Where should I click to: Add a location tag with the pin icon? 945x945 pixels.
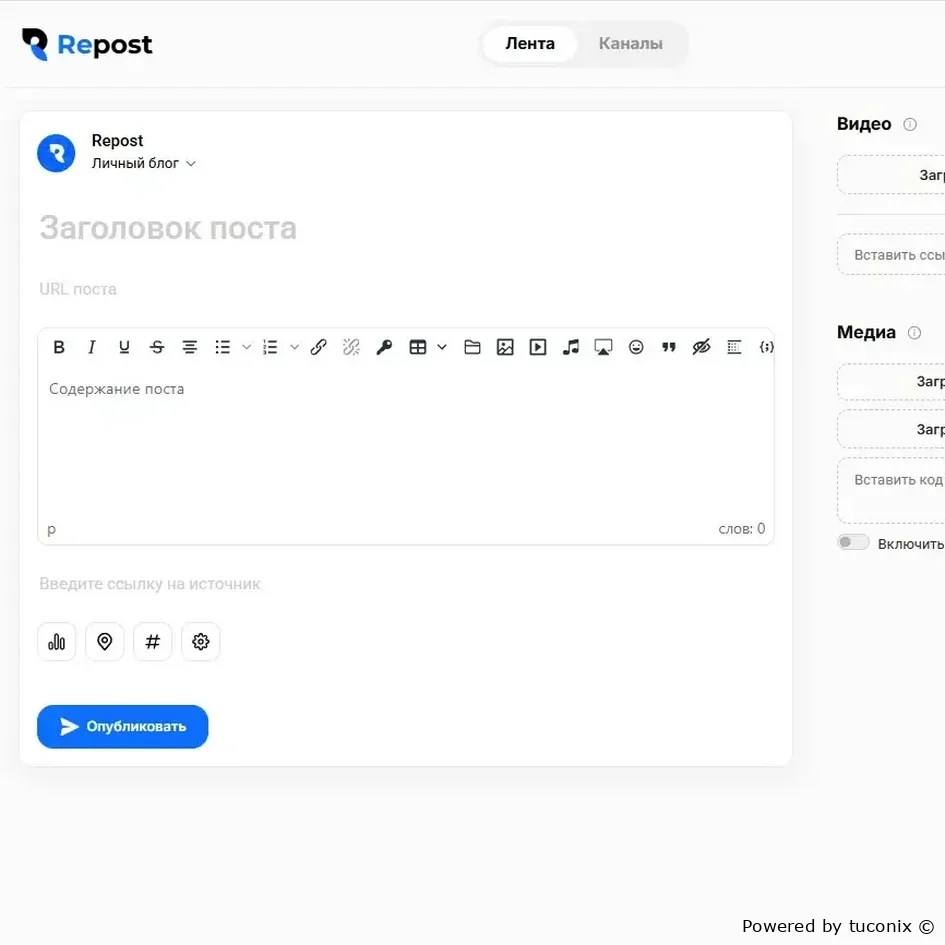pos(105,642)
